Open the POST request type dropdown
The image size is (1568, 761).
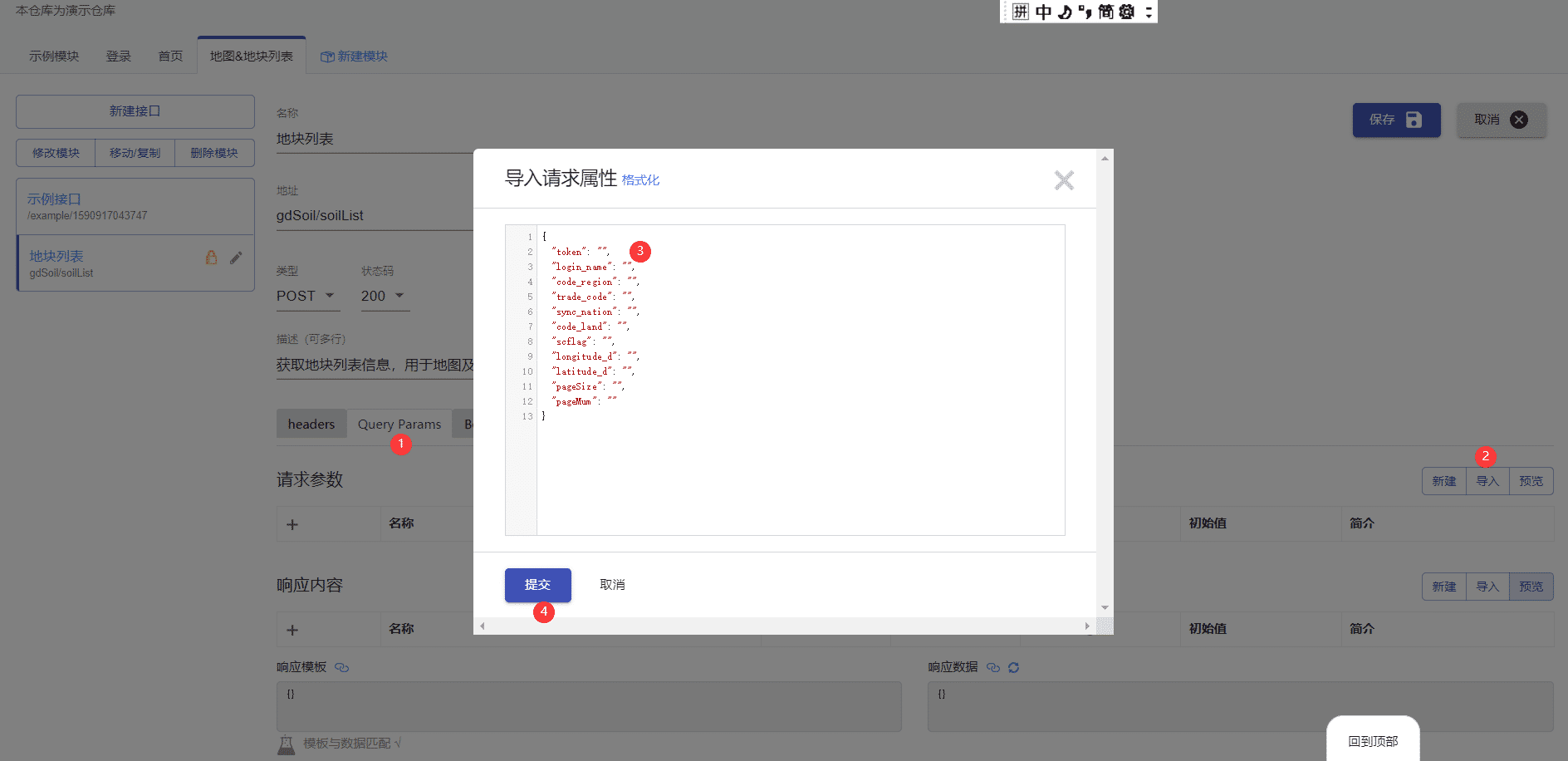click(307, 296)
